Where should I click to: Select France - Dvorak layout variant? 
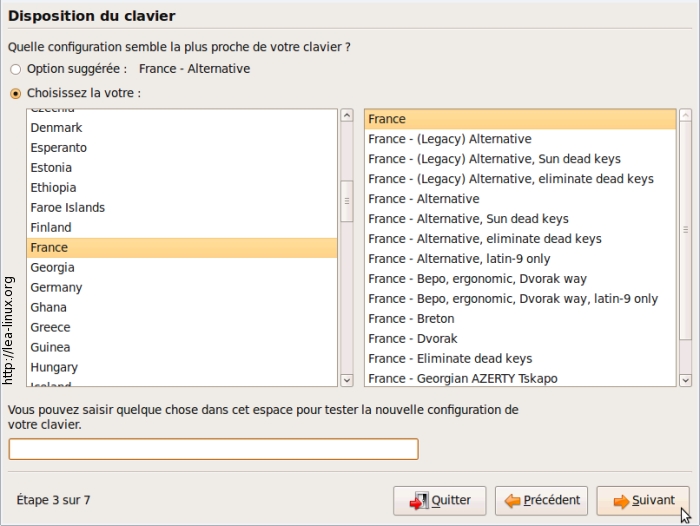click(x=412, y=338)
